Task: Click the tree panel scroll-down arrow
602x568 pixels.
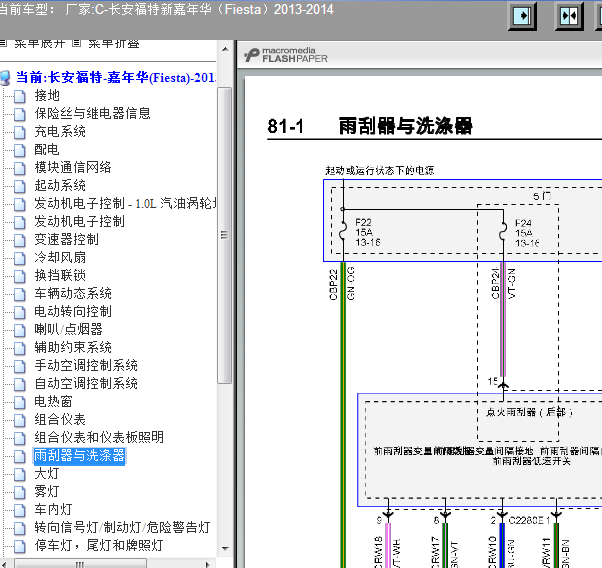Action: (x=225, y=548)
